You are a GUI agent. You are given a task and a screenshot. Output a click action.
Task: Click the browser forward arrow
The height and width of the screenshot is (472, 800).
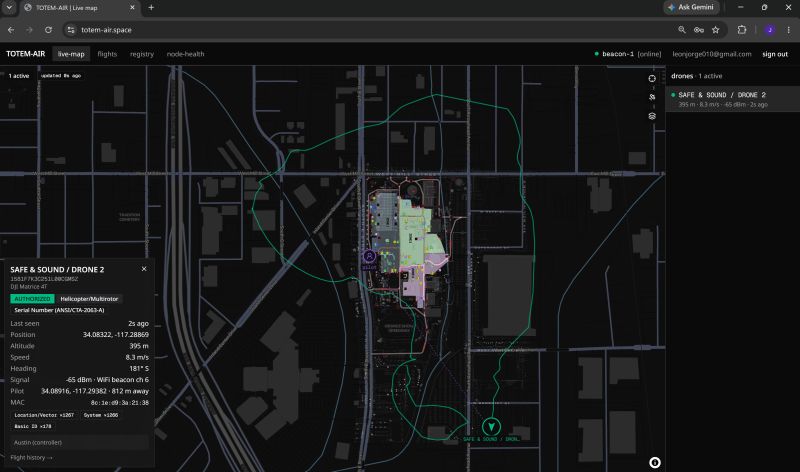click(29, 30)
